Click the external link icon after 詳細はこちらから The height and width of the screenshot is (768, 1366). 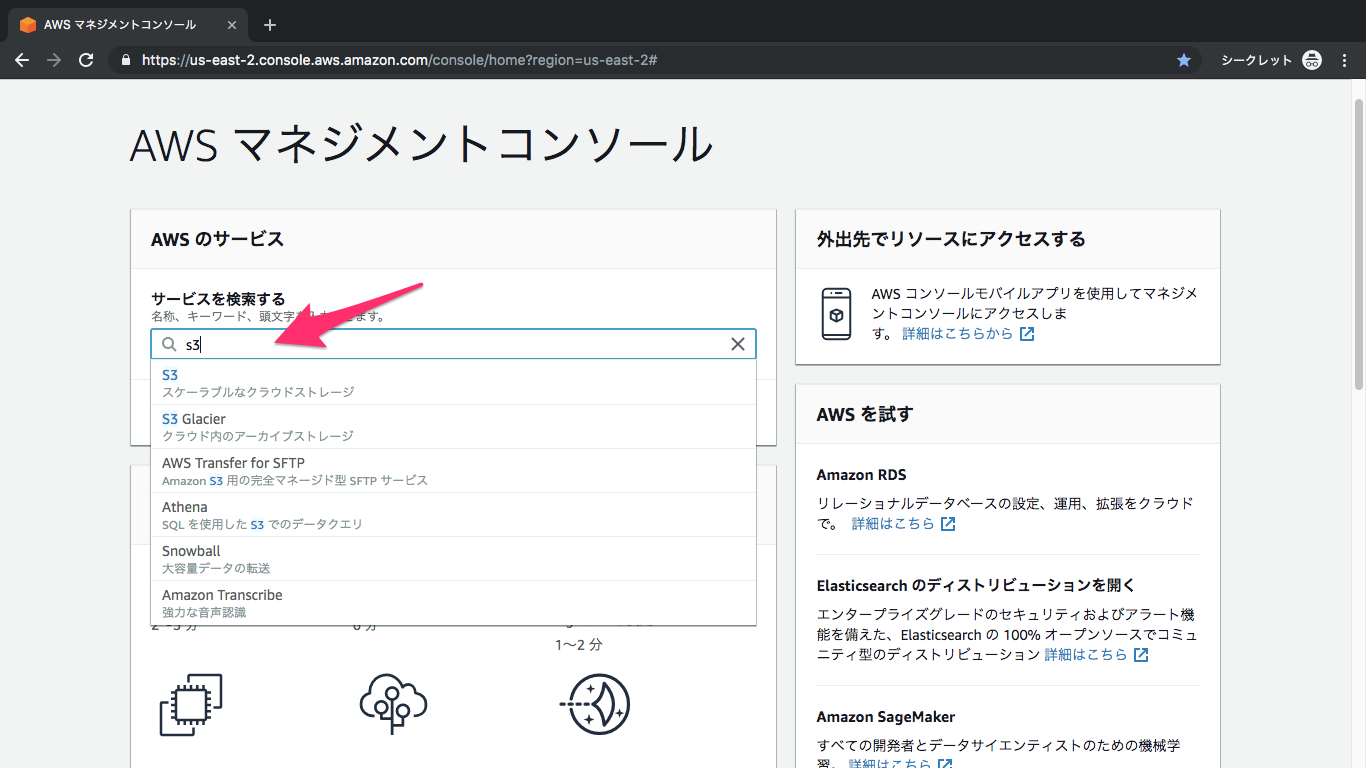[1027, 334]
